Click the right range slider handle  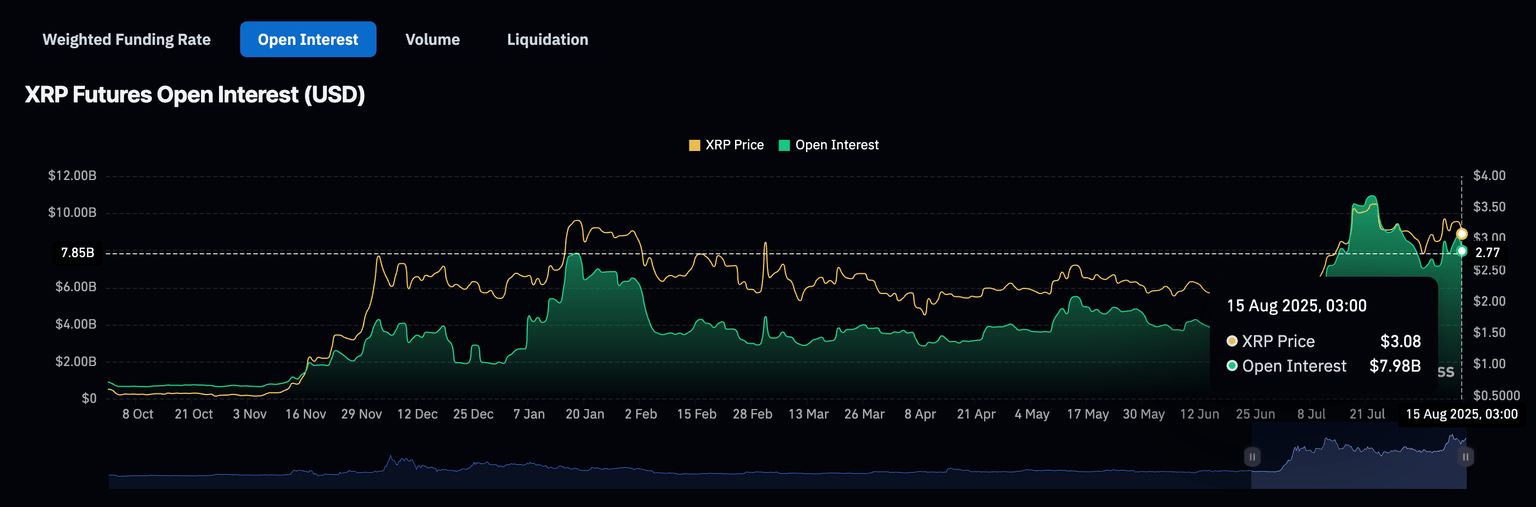tap(1465, 457)
